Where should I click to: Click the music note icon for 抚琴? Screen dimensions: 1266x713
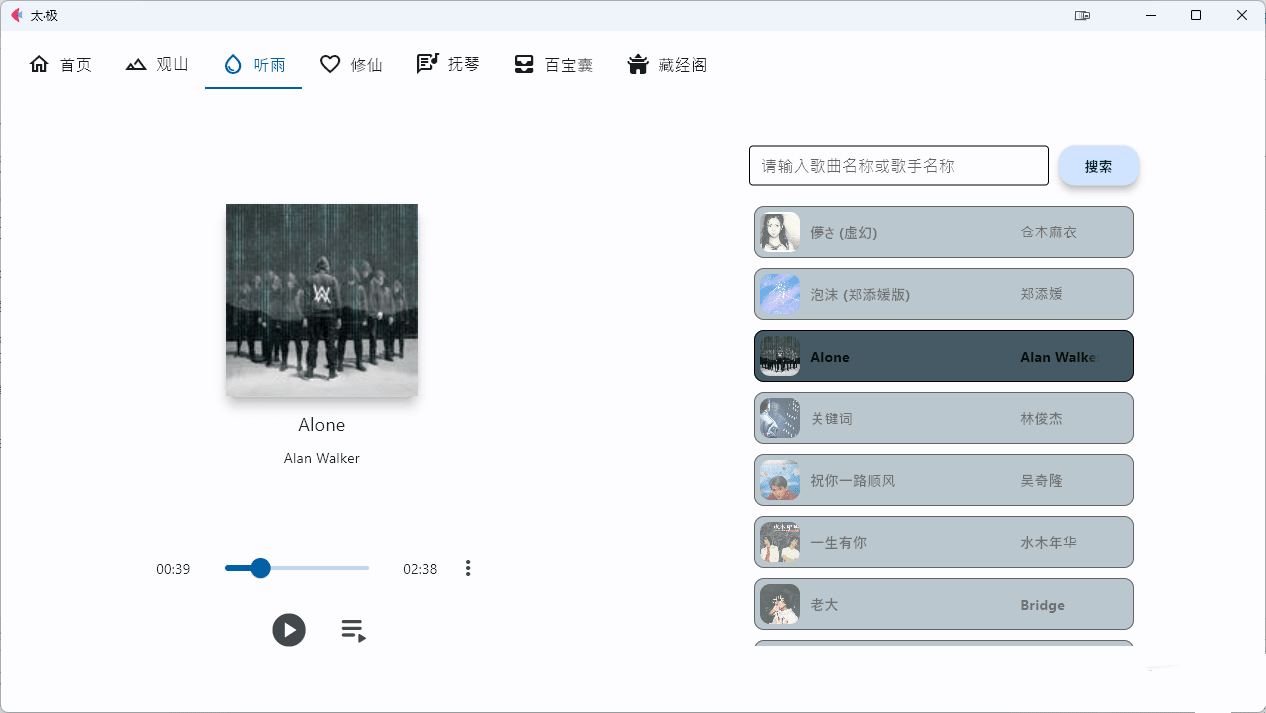click(427, 64)
